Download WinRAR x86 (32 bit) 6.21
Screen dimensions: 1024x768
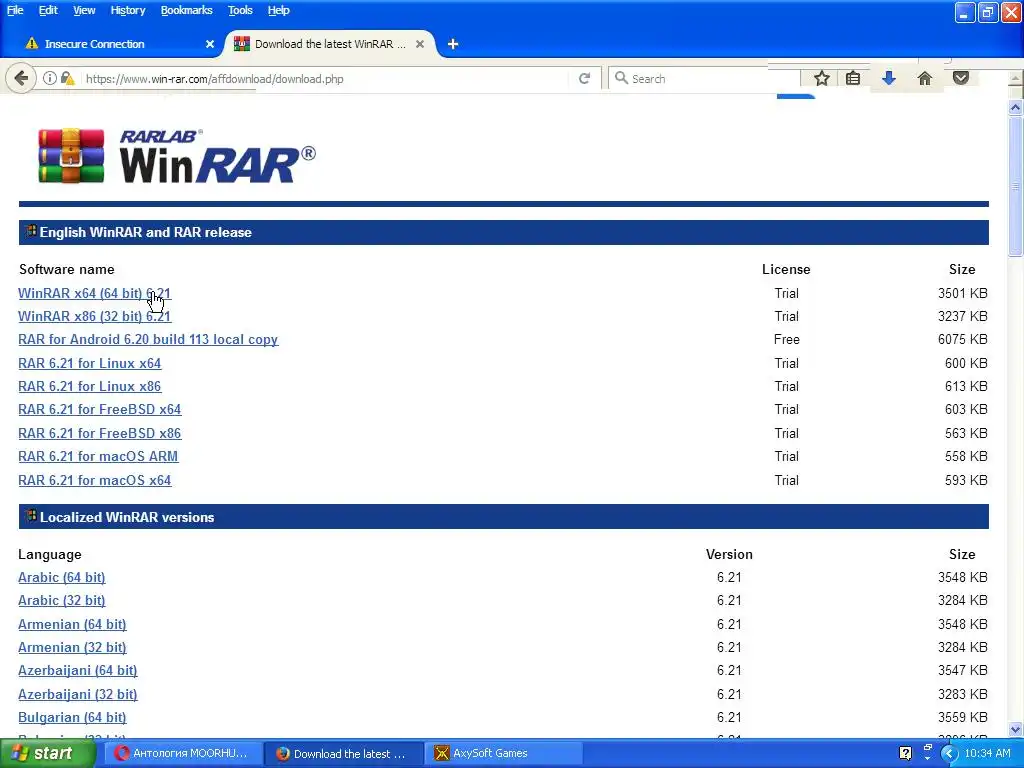point(95,316)
